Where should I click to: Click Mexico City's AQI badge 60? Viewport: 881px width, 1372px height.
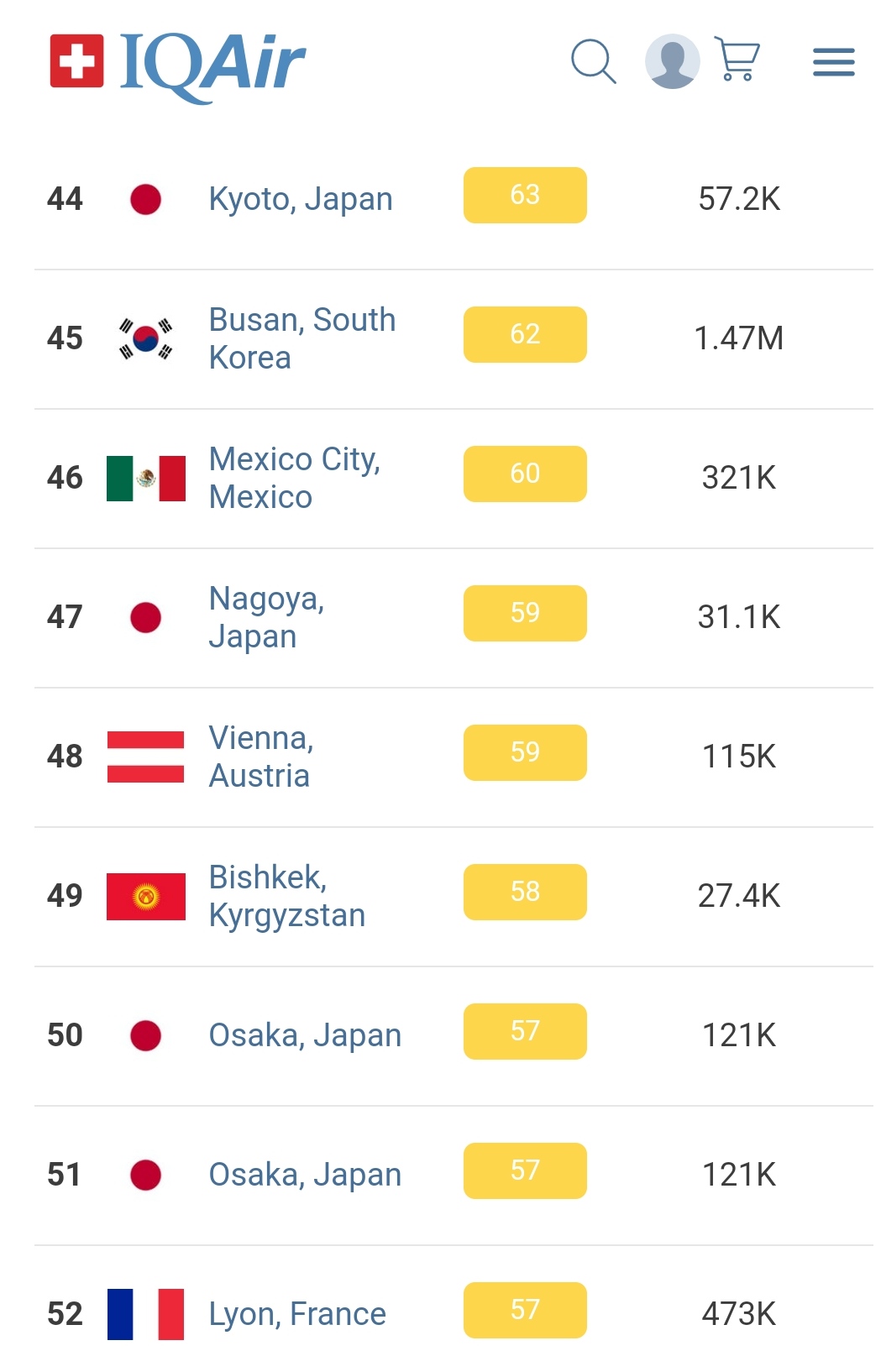point(525,474)
